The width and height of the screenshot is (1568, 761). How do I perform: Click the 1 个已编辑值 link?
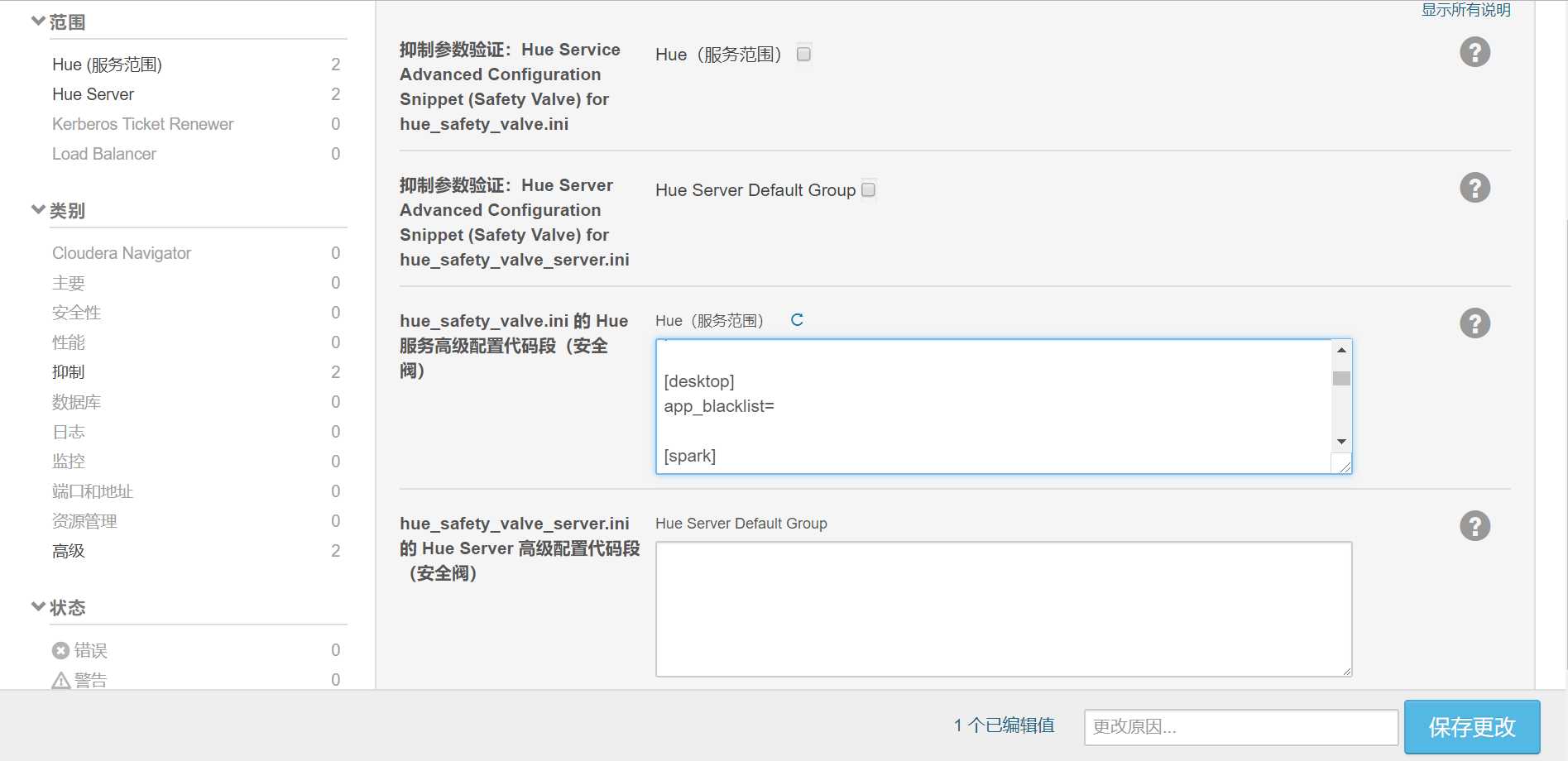pyautogui.click(x=1005, y=725)
